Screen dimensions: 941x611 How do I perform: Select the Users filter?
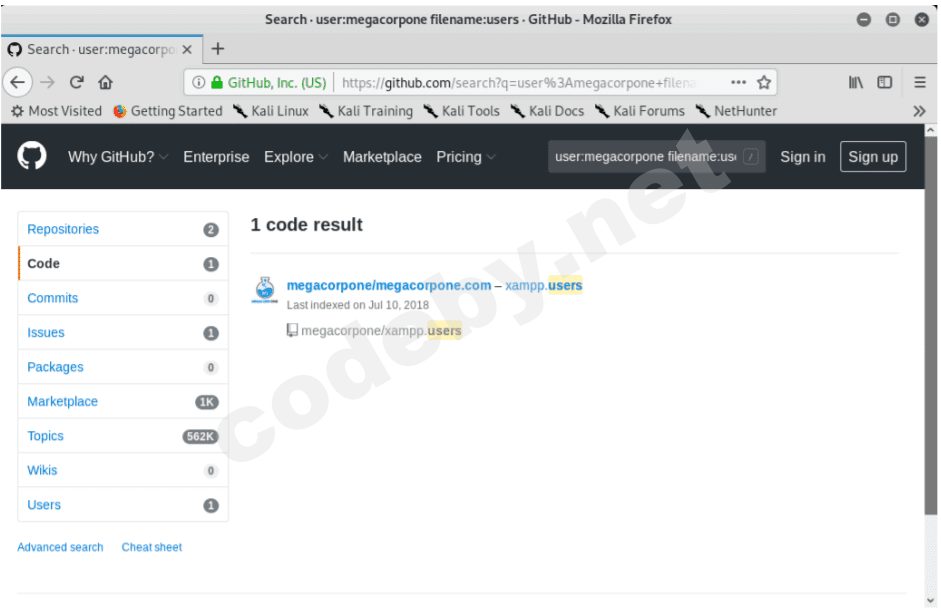coord(123,505)
